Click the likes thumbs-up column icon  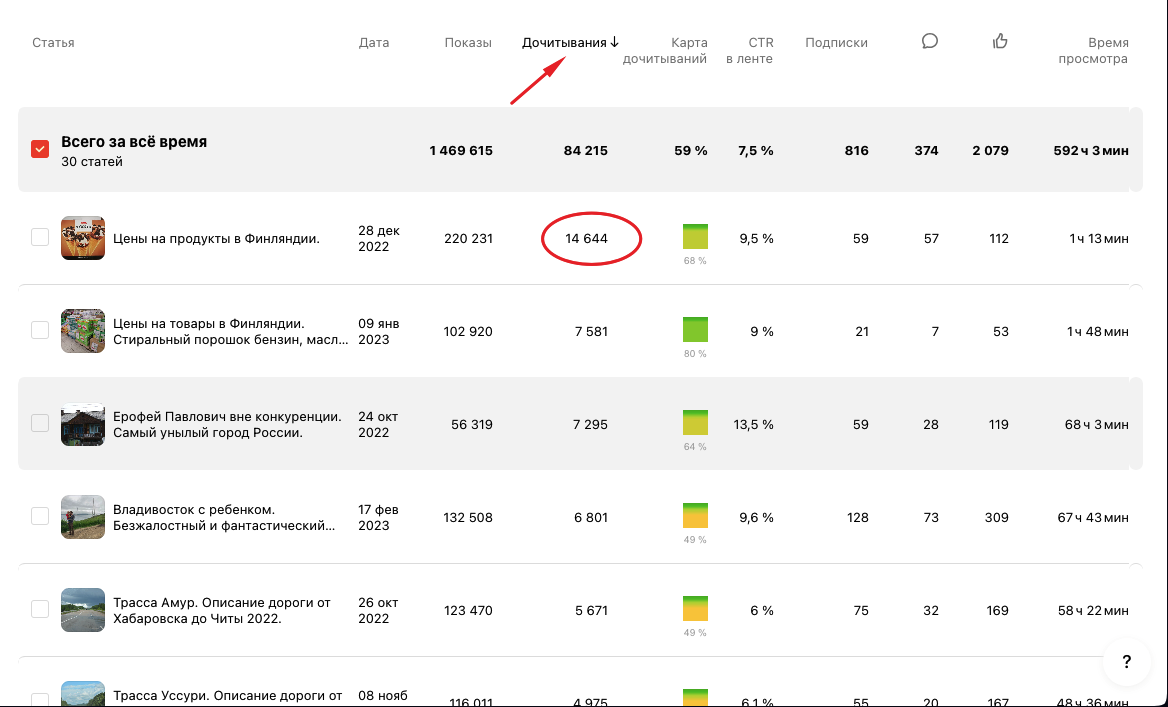click(x=1000, y=41)
